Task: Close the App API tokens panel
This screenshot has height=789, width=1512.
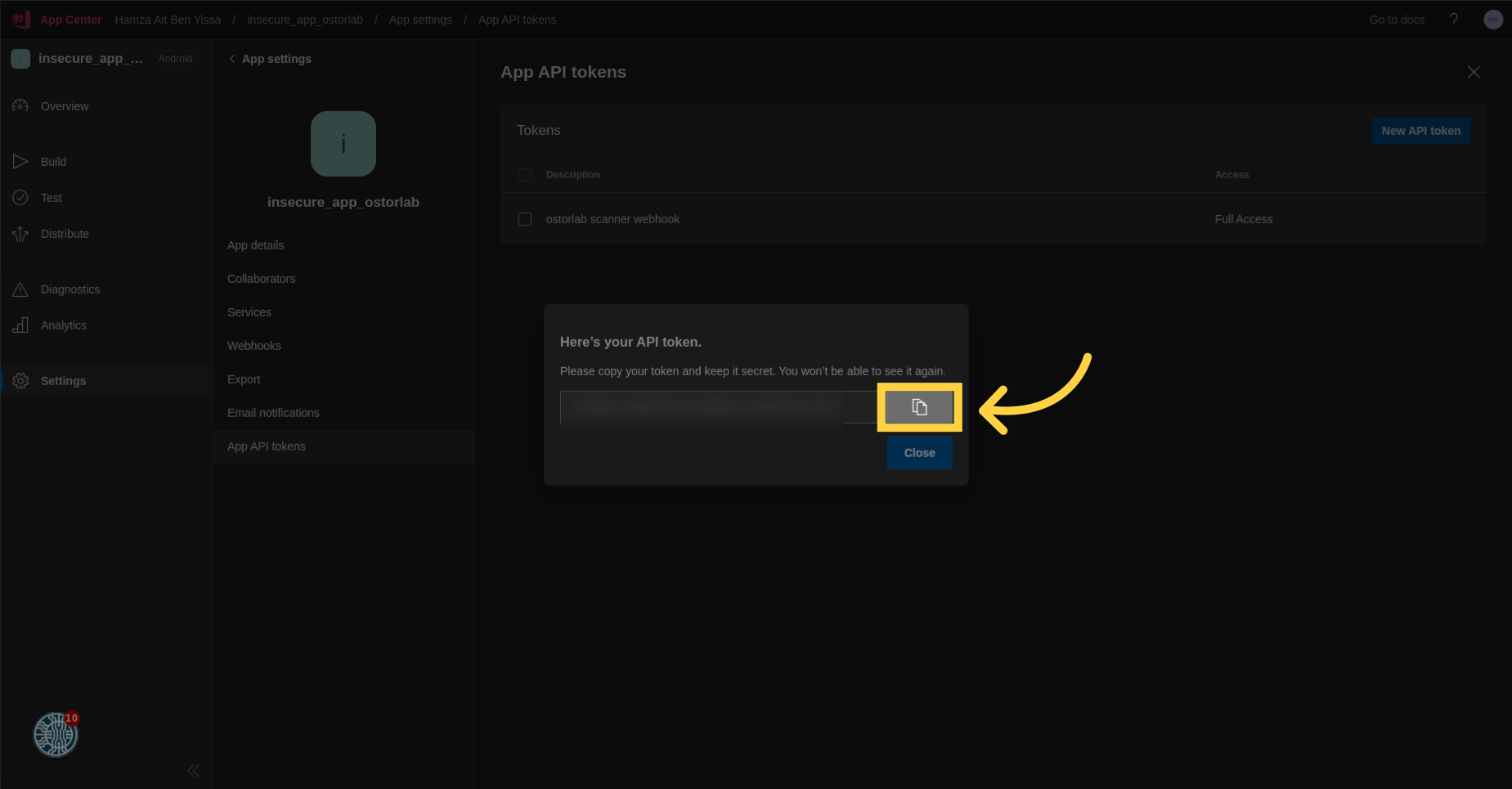Action: pyautogui.click(x=1474, y=72)
